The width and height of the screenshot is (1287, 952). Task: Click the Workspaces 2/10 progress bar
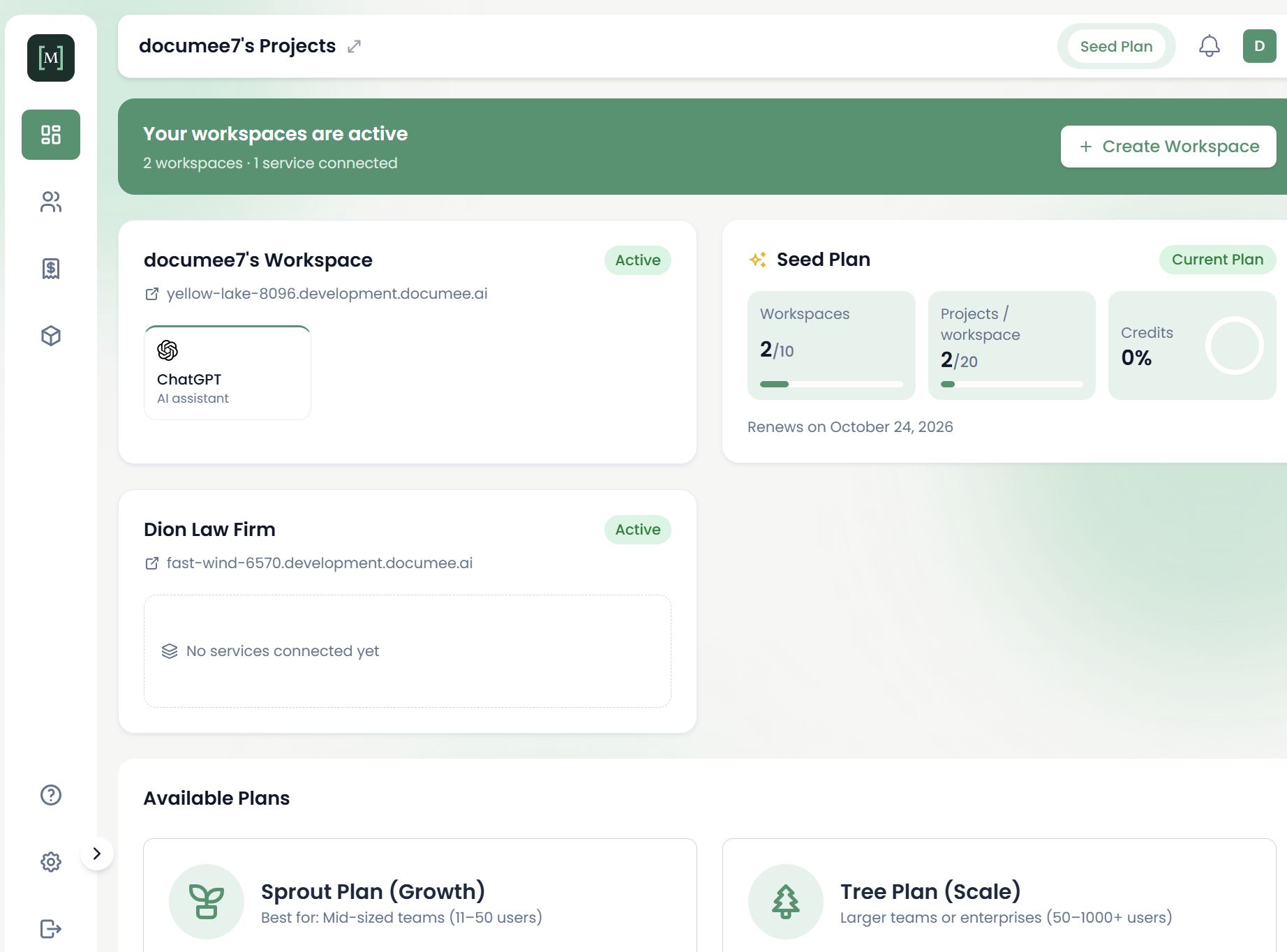[831, 384]
